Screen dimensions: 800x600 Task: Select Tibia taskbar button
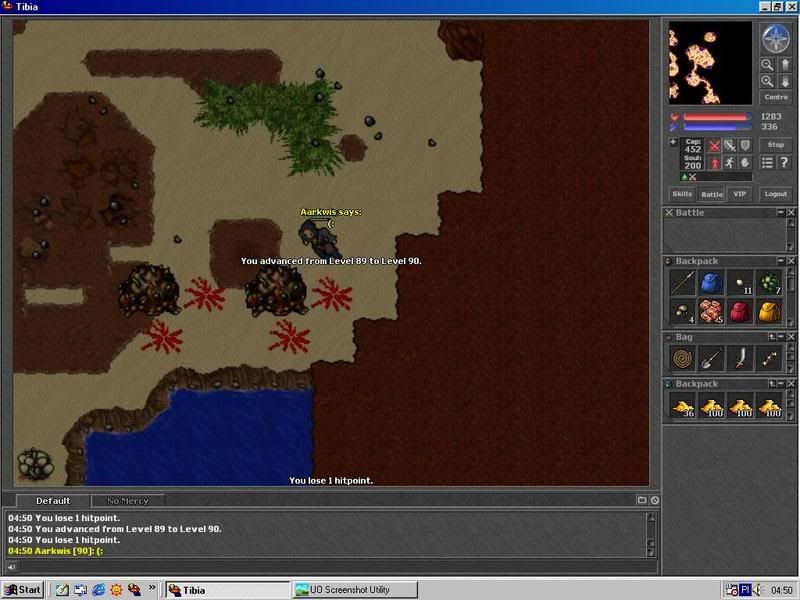point(228,590)
